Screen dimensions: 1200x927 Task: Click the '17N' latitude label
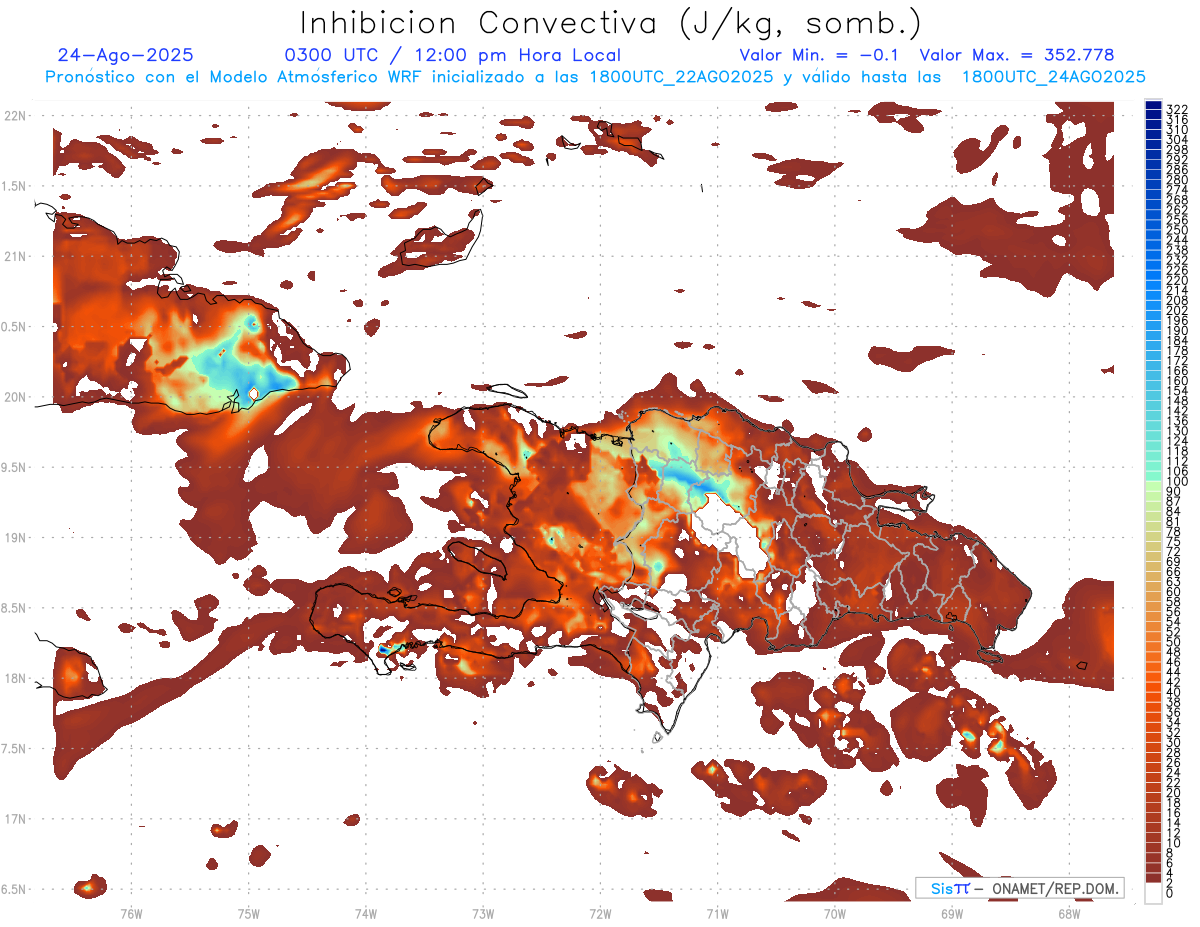click(14, 819)
